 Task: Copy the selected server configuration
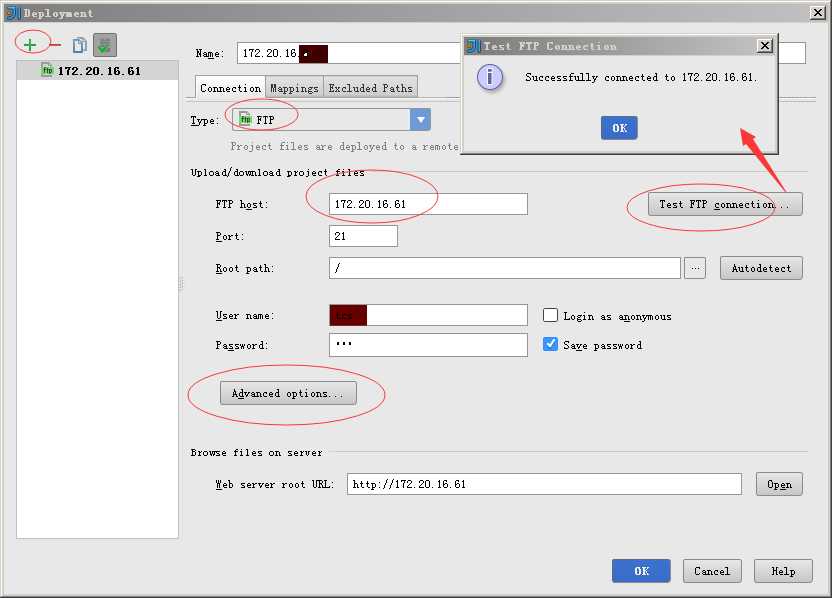(x=80, y=45)
